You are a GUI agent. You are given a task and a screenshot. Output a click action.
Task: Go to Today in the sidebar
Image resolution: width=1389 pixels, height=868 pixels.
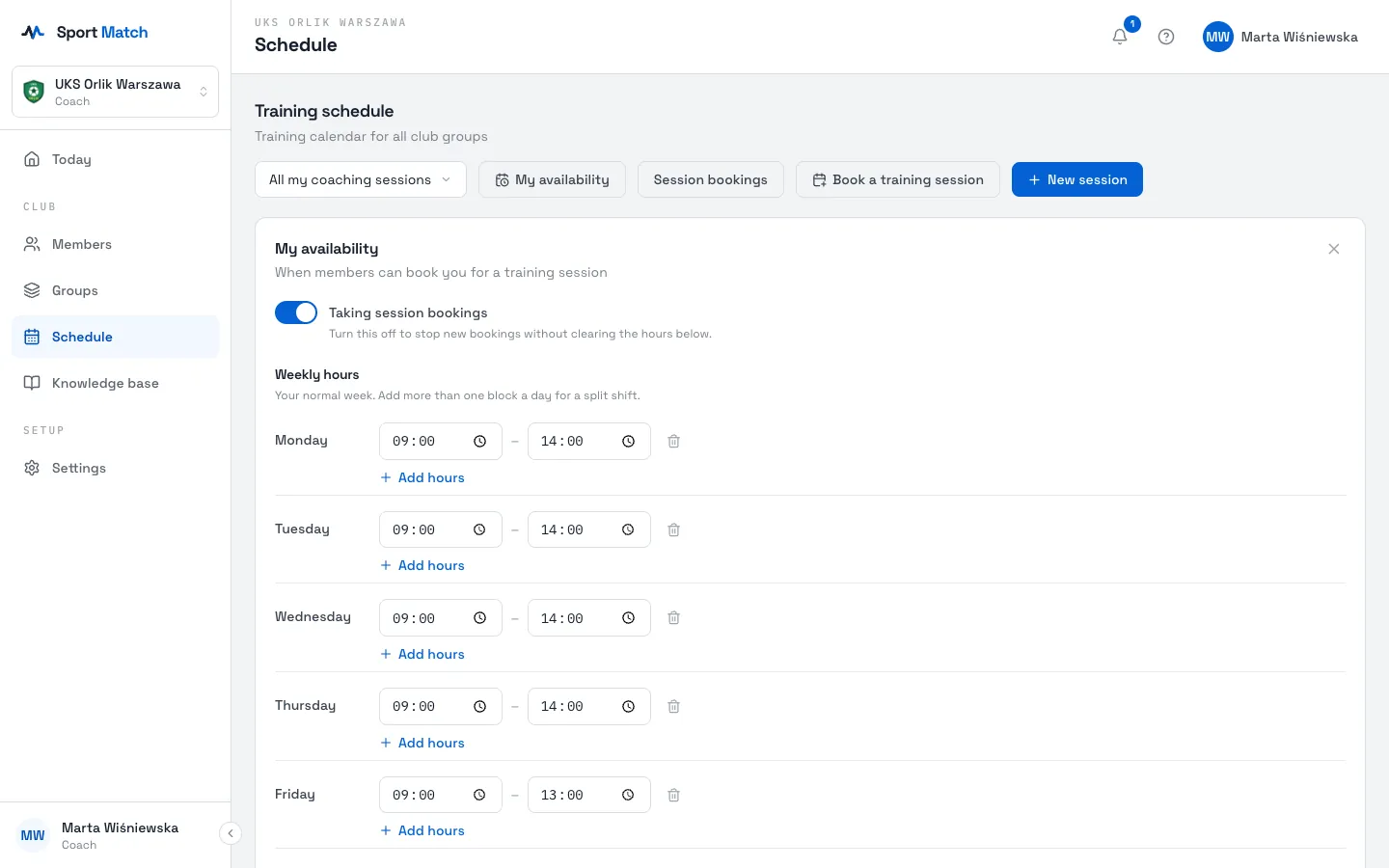[x=116, y=159]
